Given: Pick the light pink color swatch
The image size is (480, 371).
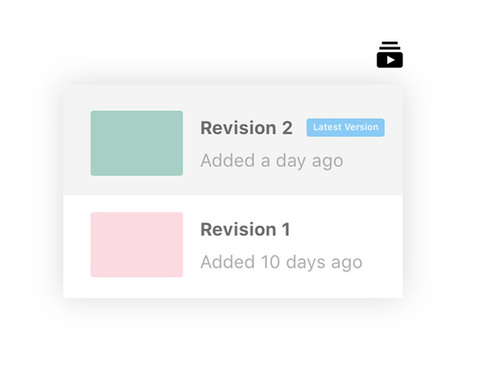Looking at the screenshot, I should point(137,245).
